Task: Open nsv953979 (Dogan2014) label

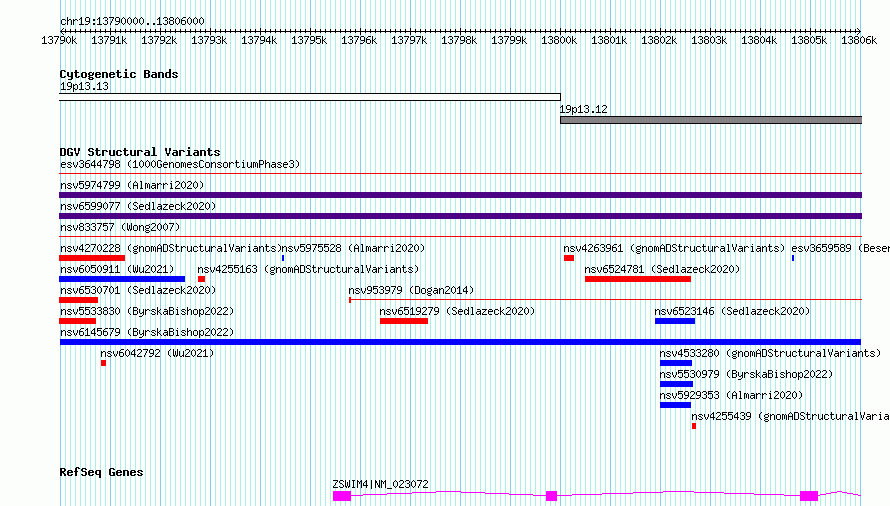Action: [x=411, y=290]
